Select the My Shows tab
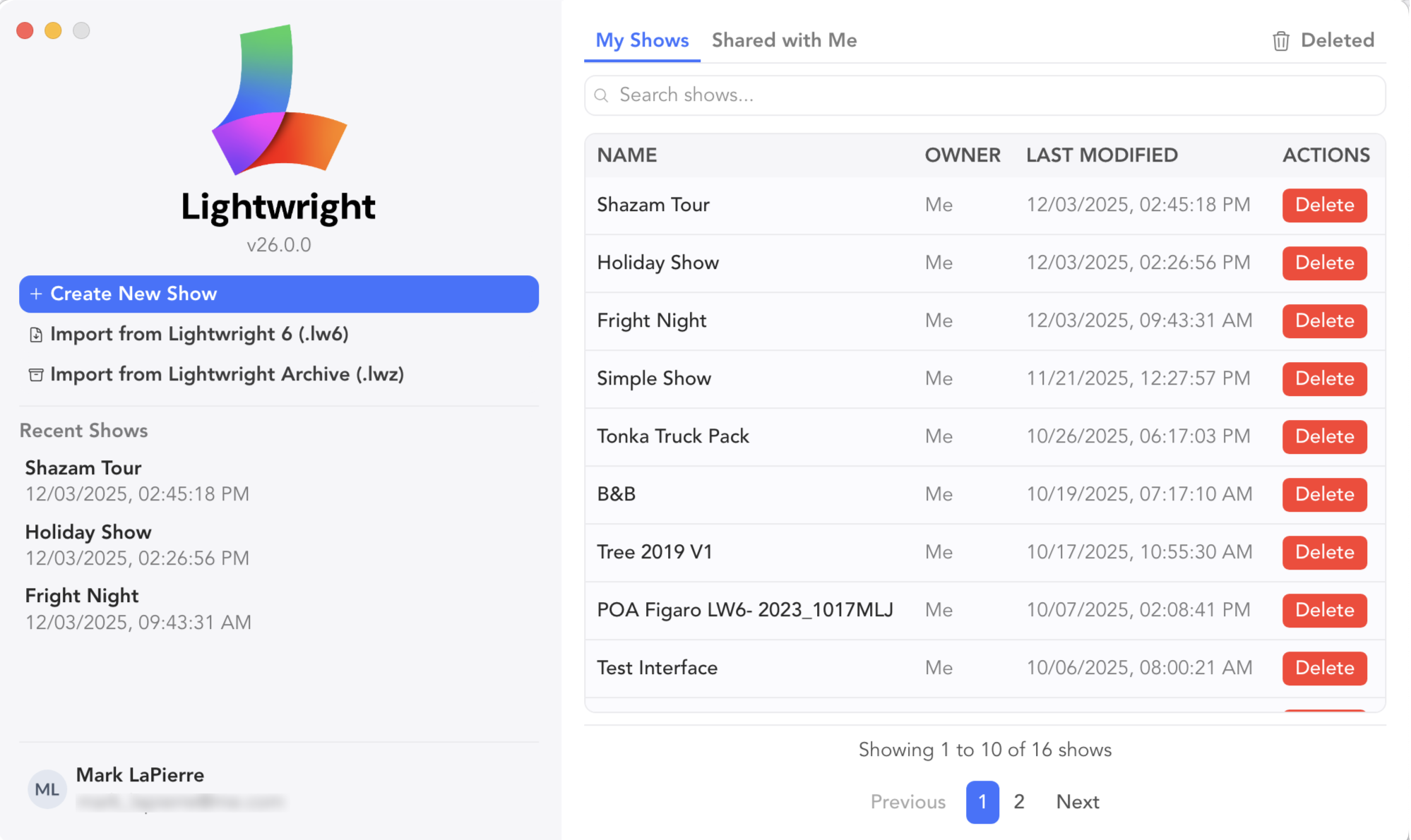Image resolution: width=1411 pixels, height=840 pixels. click(642, 40)
